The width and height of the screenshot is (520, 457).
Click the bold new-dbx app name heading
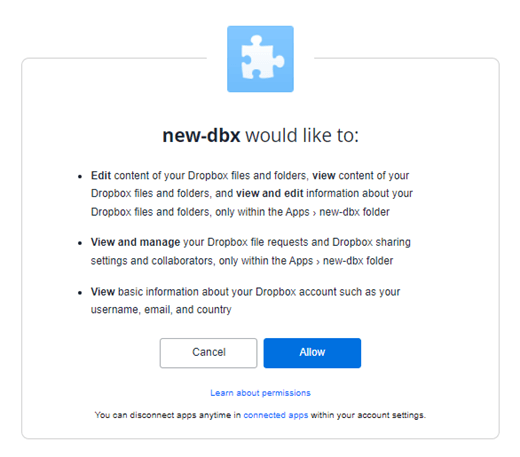coord(201,135)
